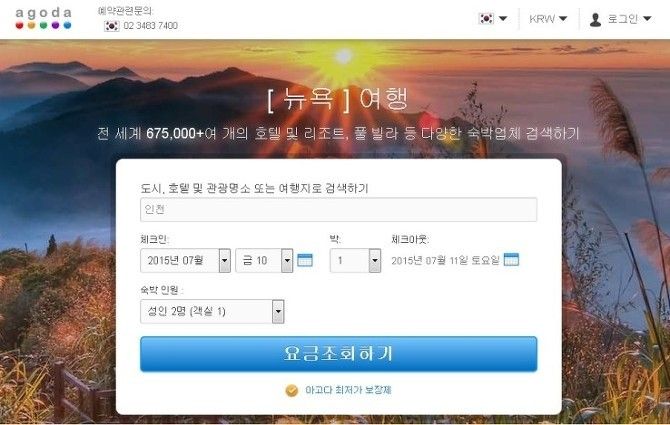The width and height of the screenshot is (670, 425).
Task: Click the destination search input field
Action: [338, 209]
